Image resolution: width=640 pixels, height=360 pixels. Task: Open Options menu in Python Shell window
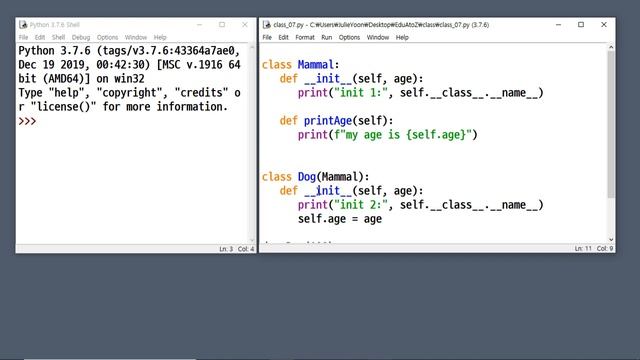pyautogui.click(x=107, y=37)
